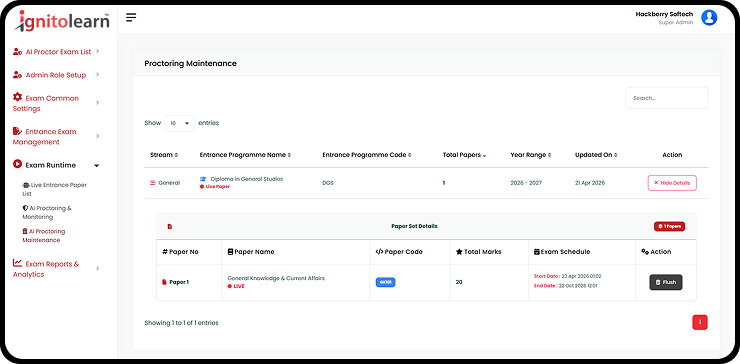Screen dimensions: 740x364
Task: Expand the Exam Reports & Analytics arrow
Action: pyautogui.click(x=98, y=269)
